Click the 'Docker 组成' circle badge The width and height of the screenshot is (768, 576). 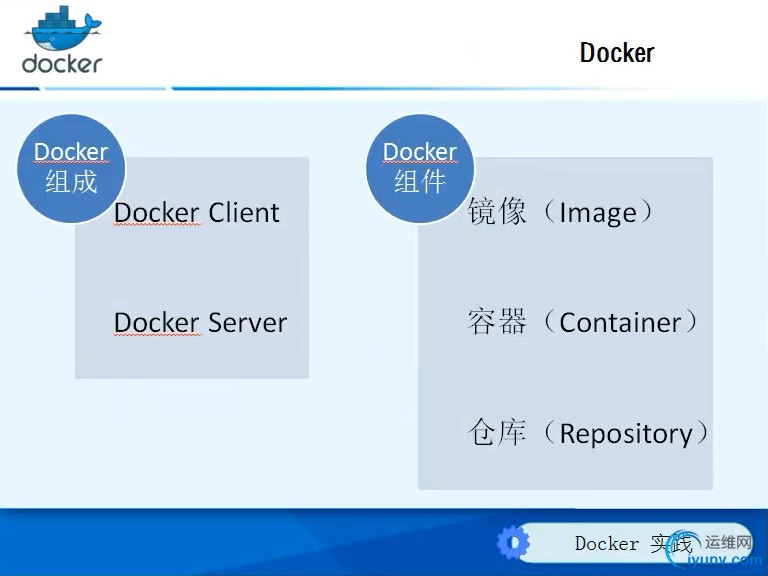pyautogui.click(x=72, y=168)
